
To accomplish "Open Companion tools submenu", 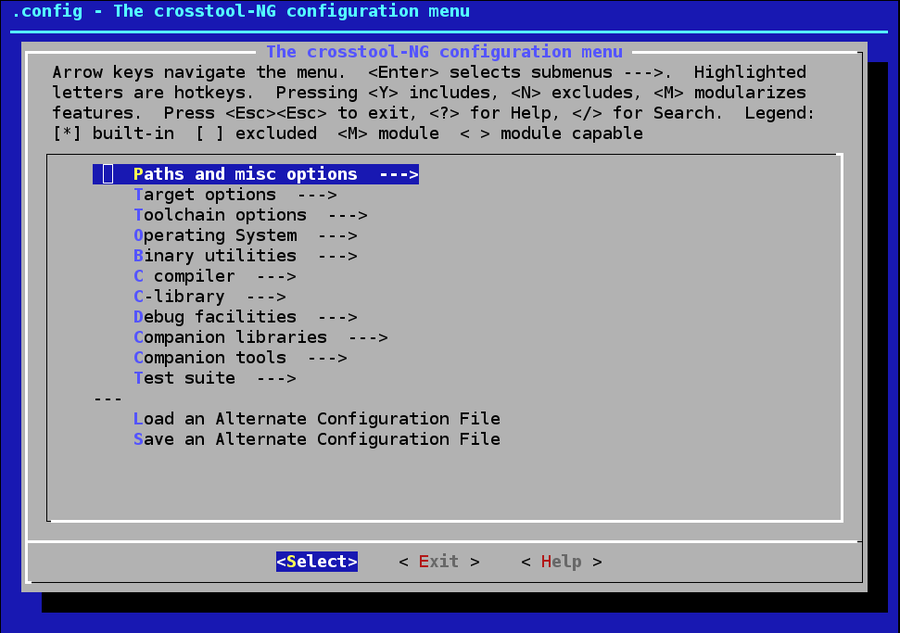I will click(x=240, y=358).
